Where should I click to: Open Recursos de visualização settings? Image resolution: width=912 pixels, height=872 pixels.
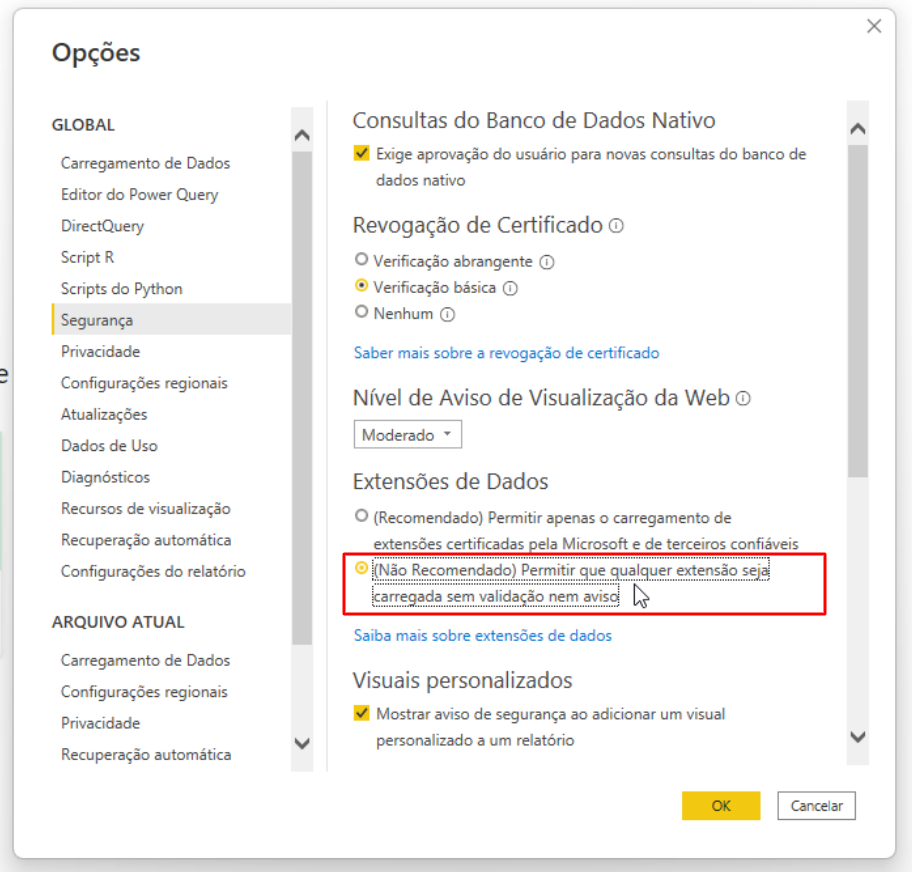(x=146, y=509)
